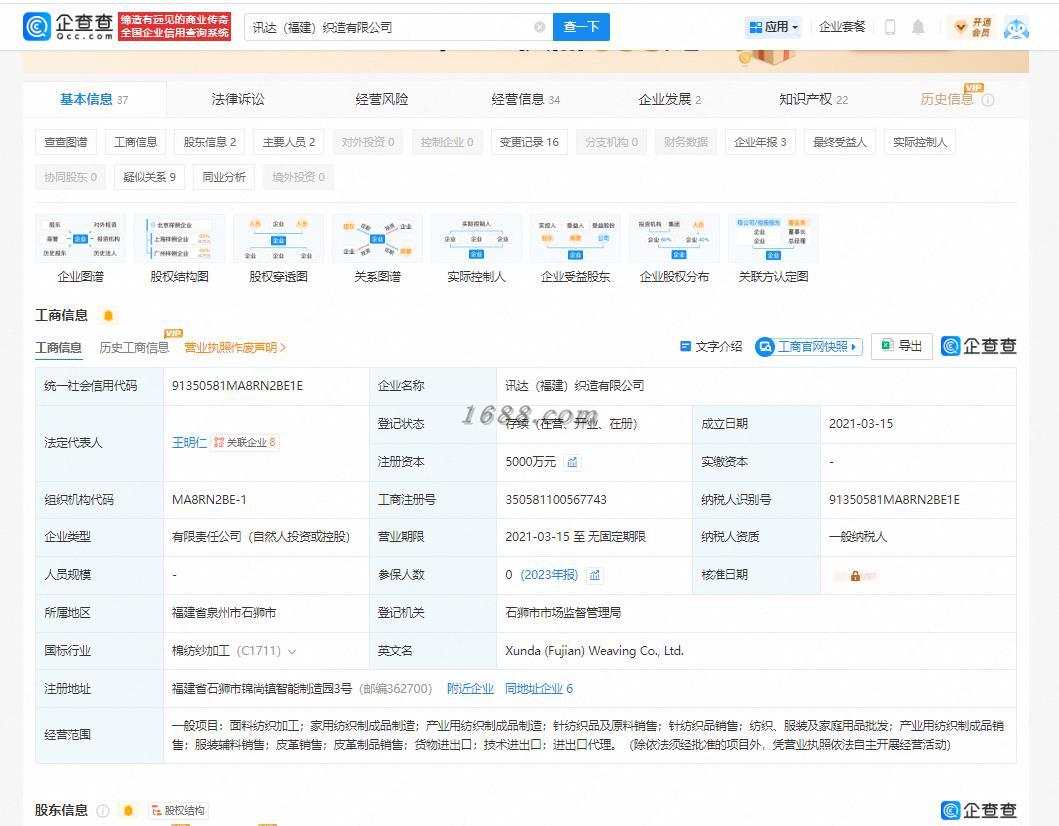Open the 2023年报 link
This screenshot has height=826, width=1059.
549,575
